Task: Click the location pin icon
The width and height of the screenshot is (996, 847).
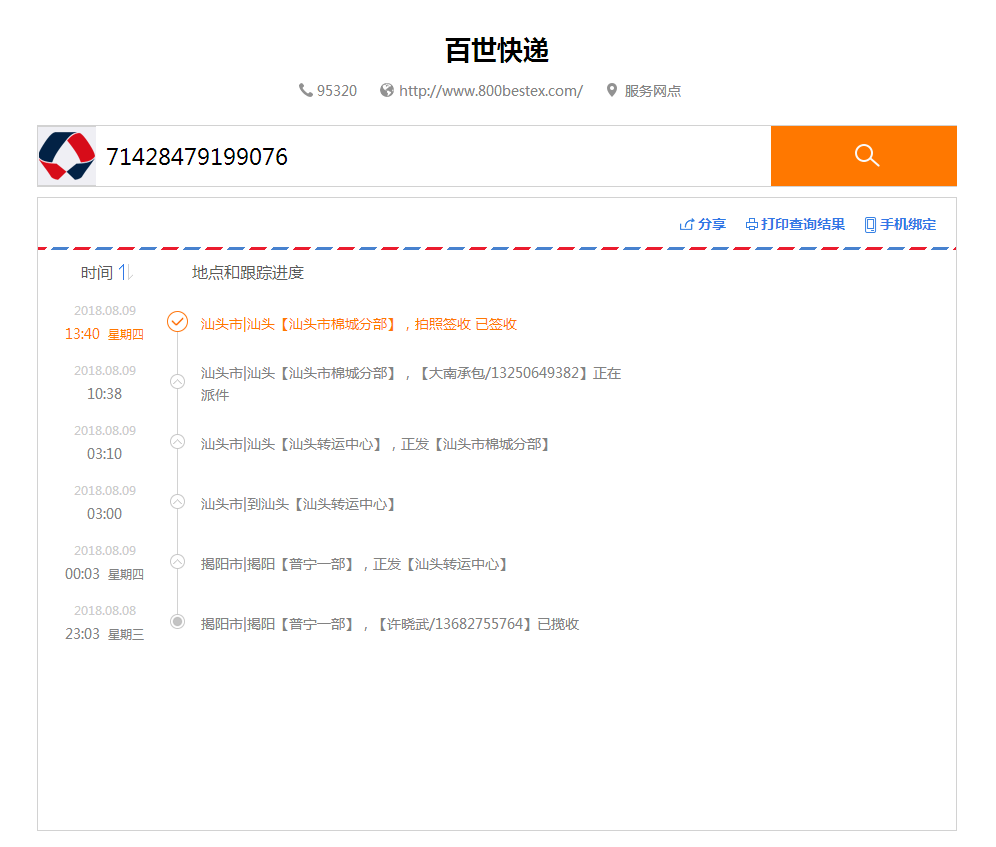Action: tap(612, 90)
